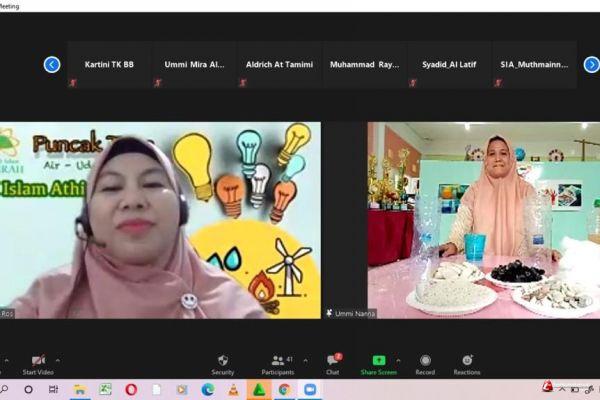The image size is (600, 400).
Task: Click the Zoom icon in the taskbar
Action: (310, 389)
